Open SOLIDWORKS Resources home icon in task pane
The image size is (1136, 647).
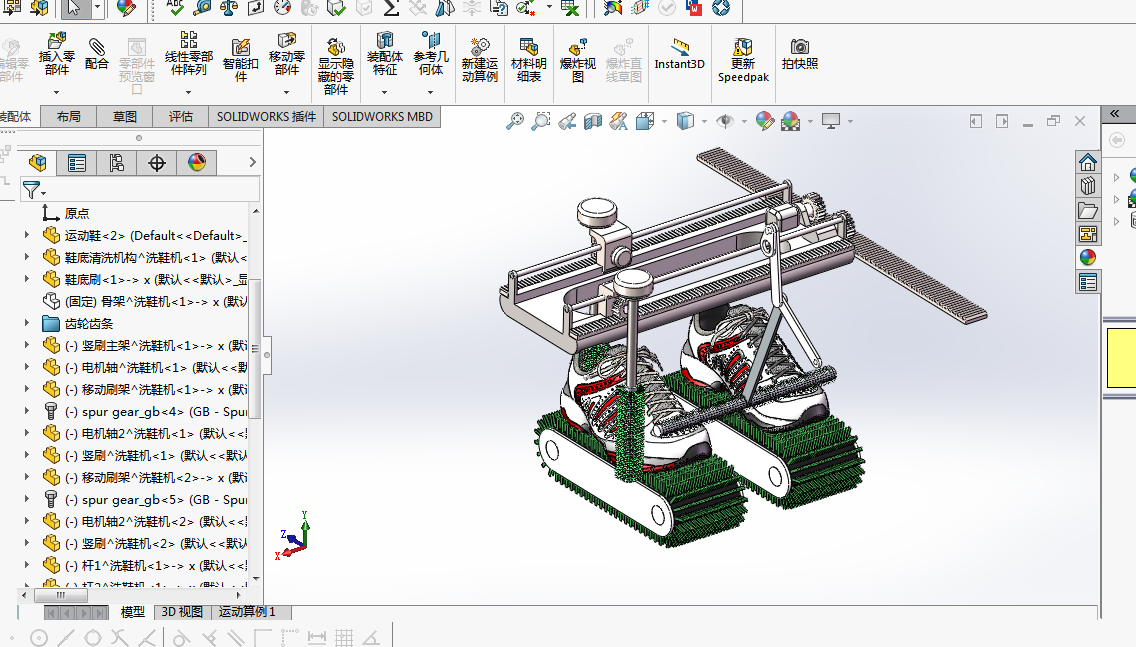pos(1087,162)
